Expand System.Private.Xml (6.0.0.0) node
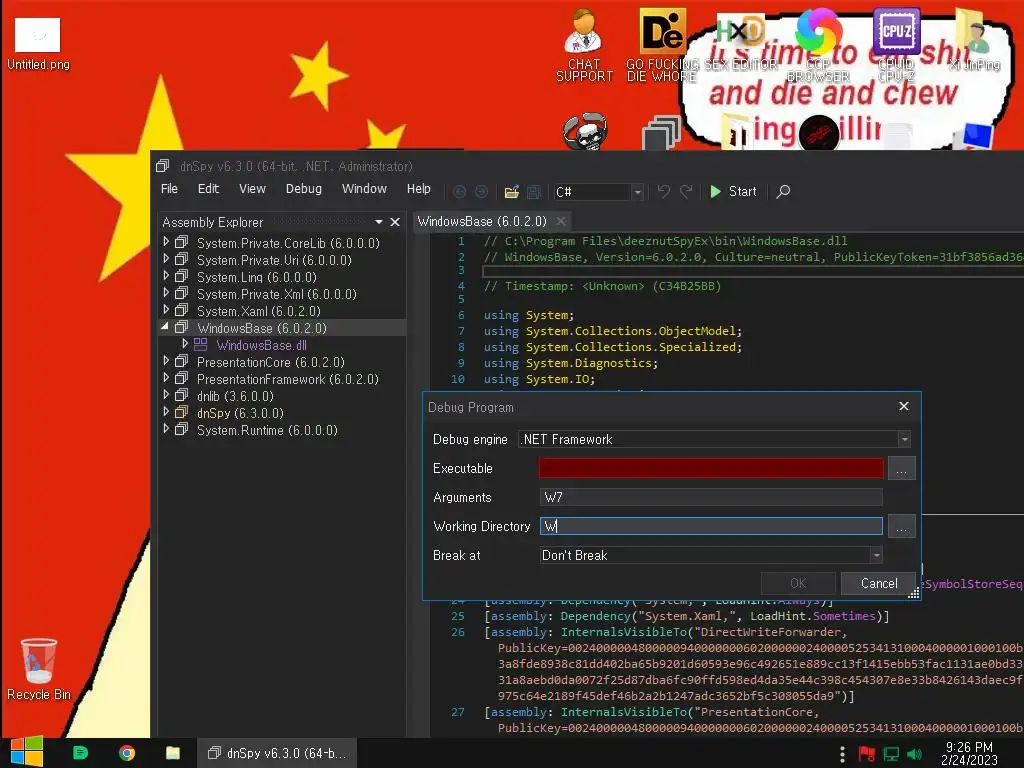This screenshot has width=1024, height=768. click(166, 293)
